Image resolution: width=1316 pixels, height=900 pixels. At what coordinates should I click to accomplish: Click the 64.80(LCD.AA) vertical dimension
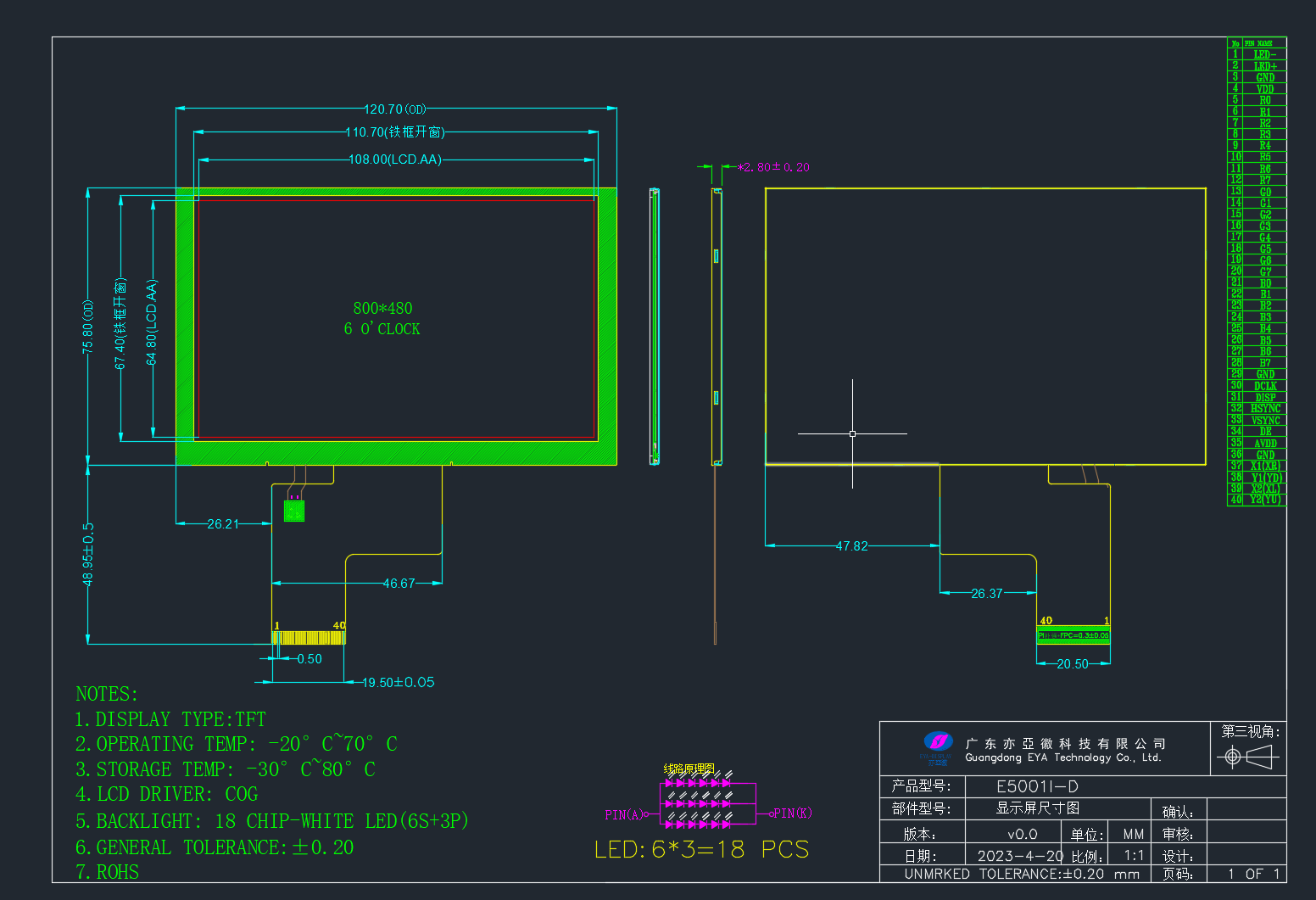pyautogui.click(x=152, y=322)
